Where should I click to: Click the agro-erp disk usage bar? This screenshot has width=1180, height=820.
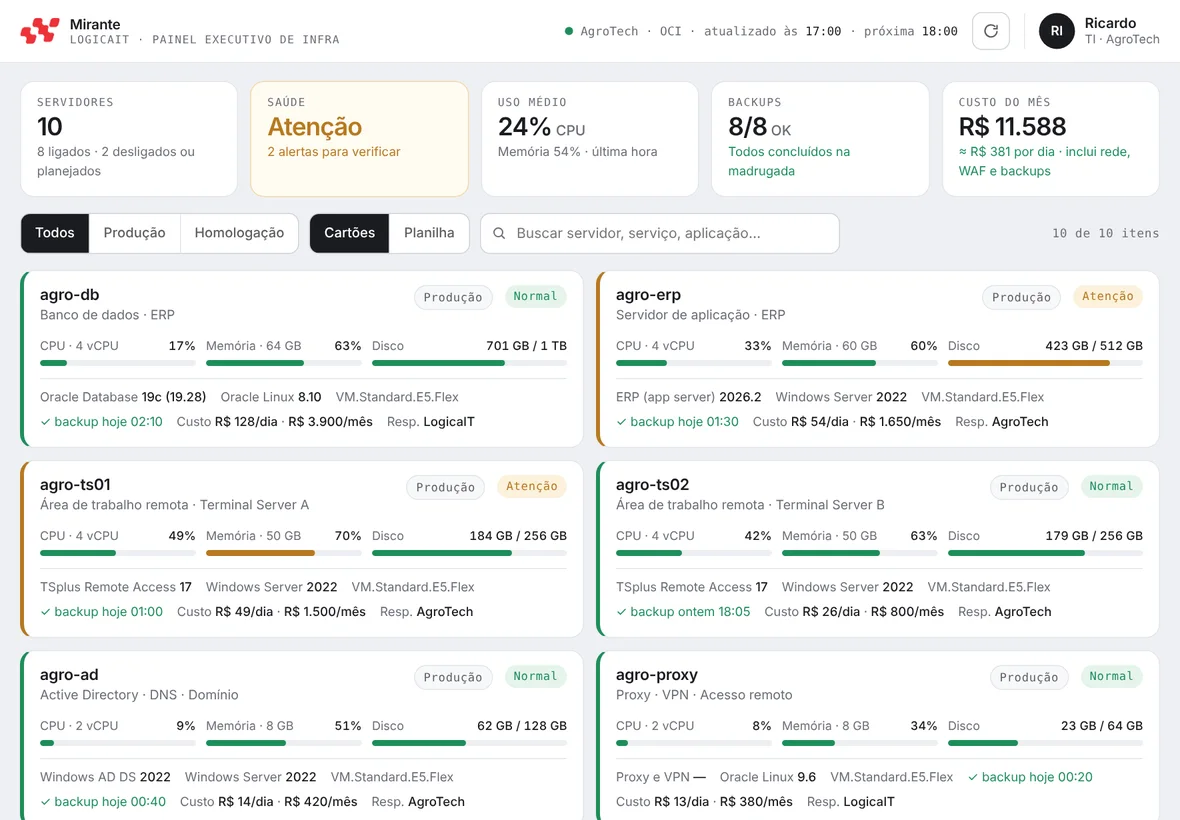tap(1045, 363)
